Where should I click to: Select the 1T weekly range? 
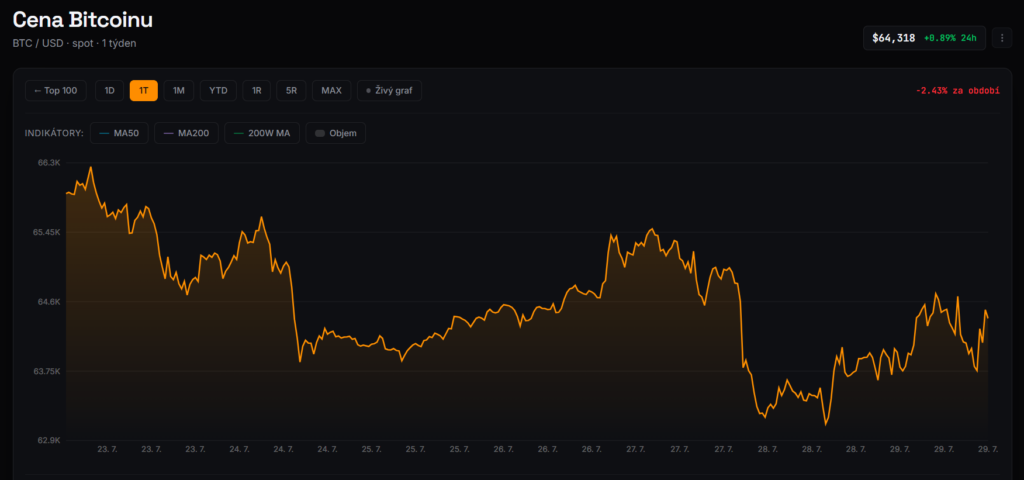click(144, 91)
